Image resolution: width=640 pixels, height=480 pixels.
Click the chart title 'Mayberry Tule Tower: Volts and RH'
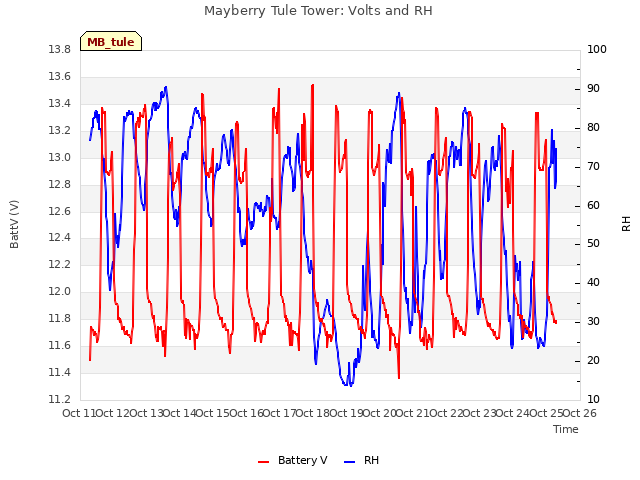pos(318,11)
